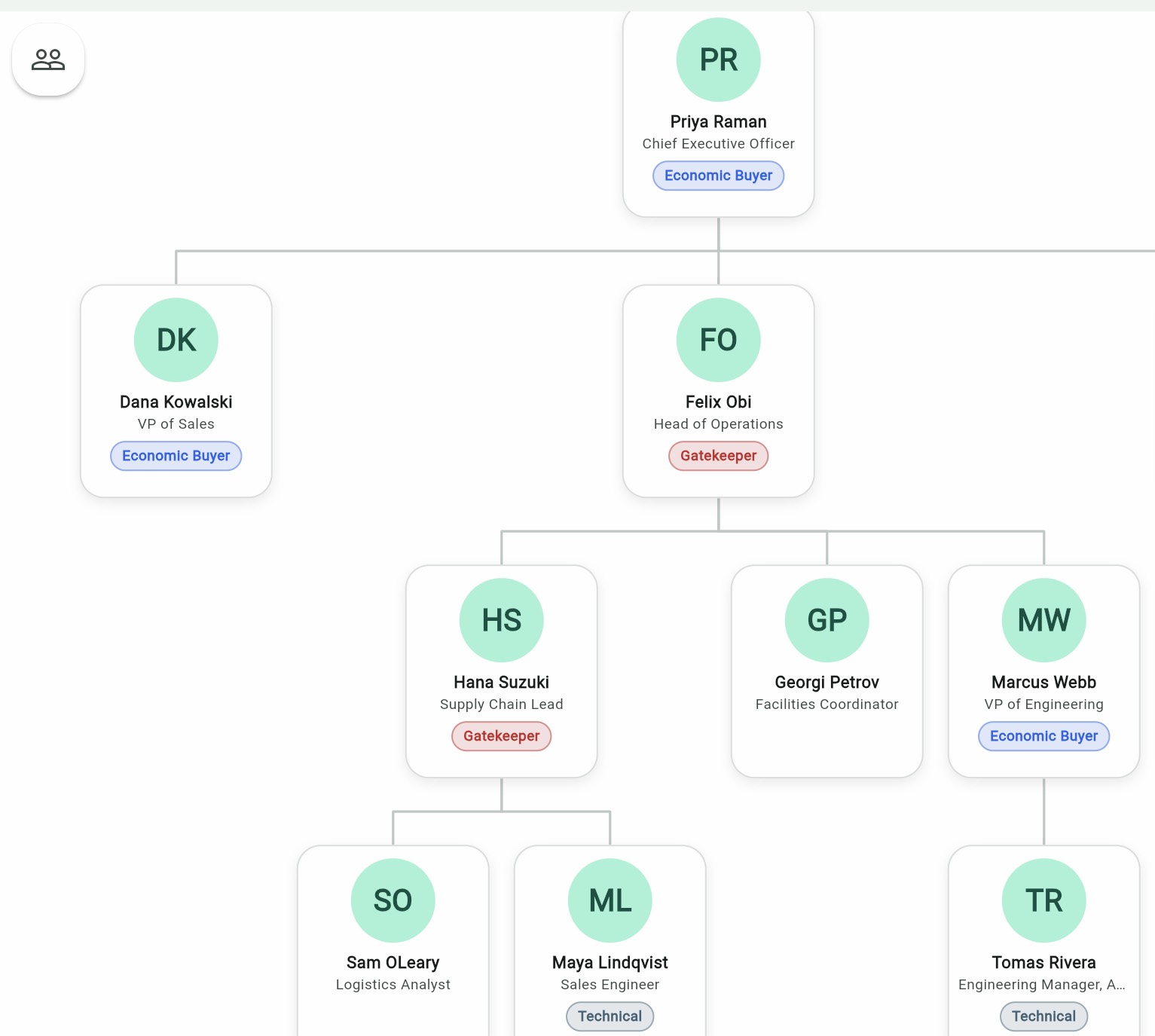The height and width of the screenshot is (1036, 1155).
Task: Click the name Dana Kowalski
Action: (176, 402)
